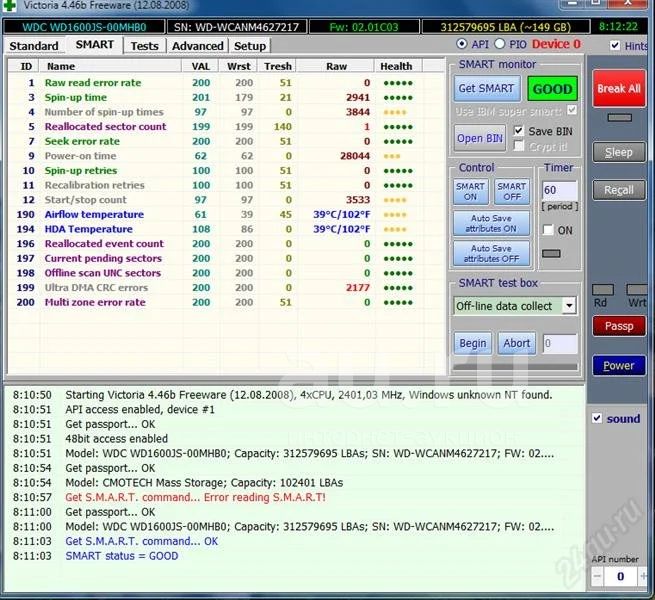Screen dimensions: 655x600
Task: Turn SMART OFF in Control box
Action: pos(512,191)
